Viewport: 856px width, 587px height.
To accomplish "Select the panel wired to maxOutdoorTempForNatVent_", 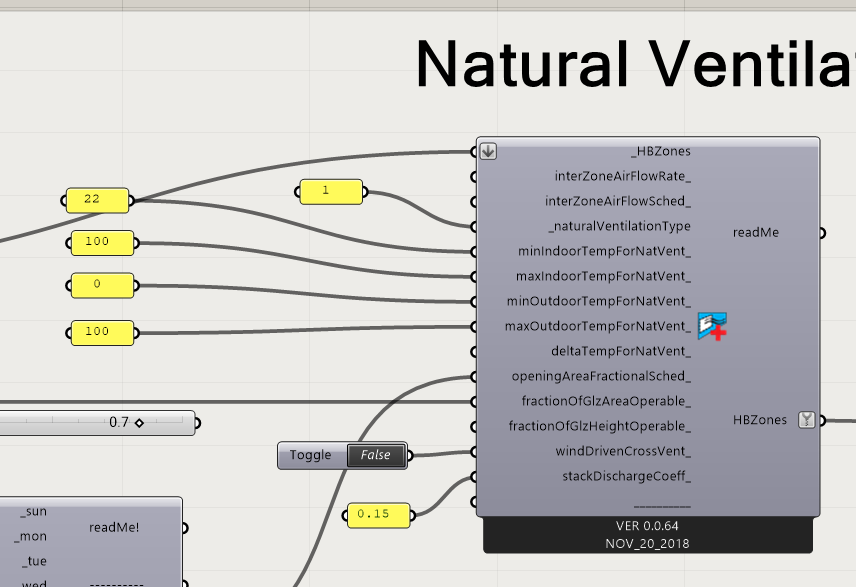I will point(102,333).
